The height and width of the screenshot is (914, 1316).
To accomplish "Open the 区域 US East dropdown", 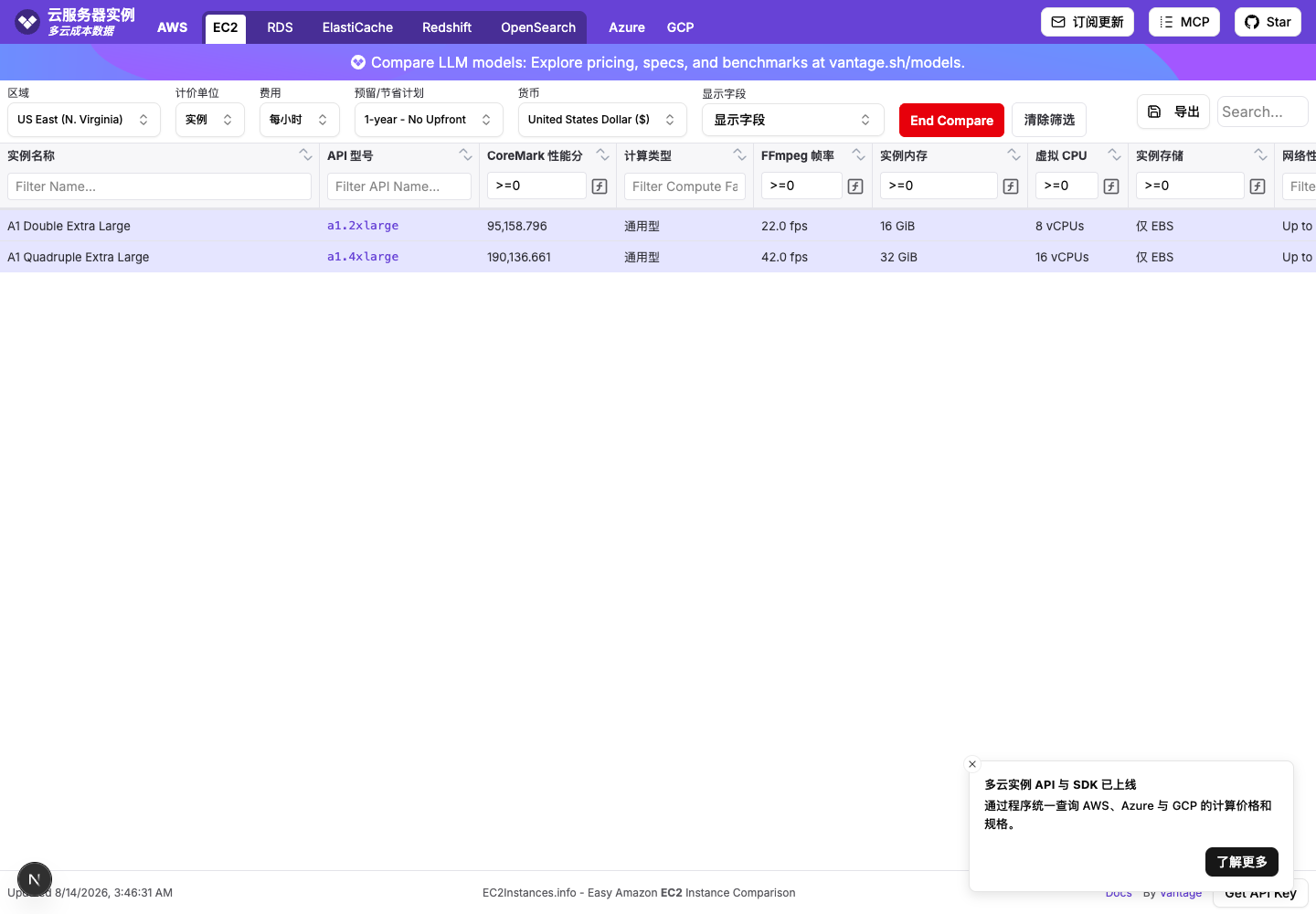I will 84,120.
